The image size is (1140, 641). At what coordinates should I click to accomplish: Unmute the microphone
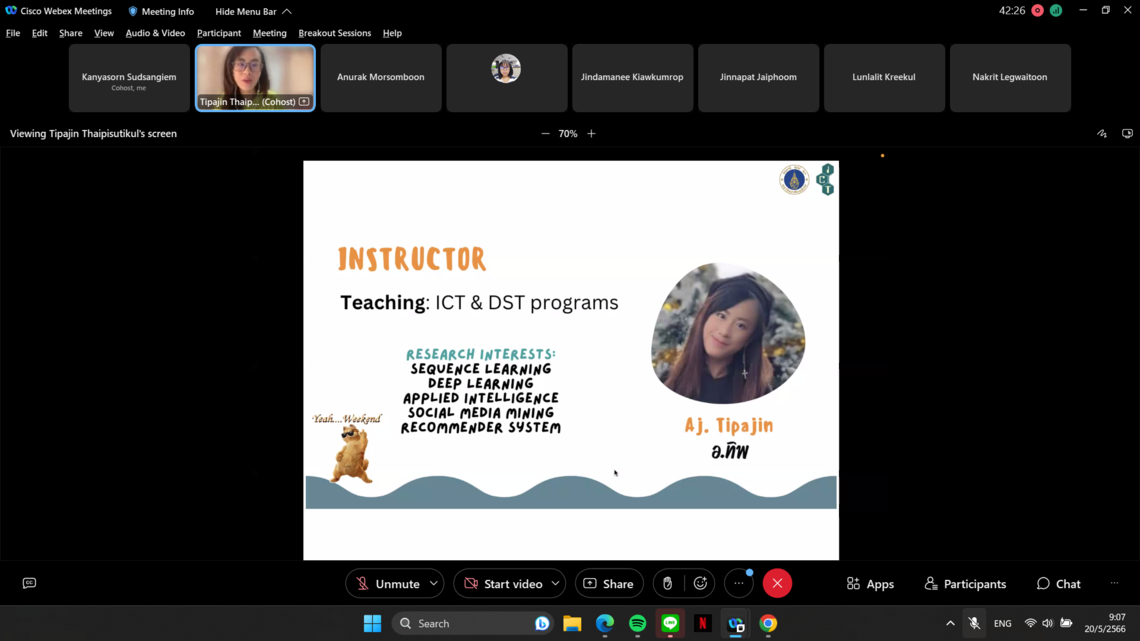[388, 584]
